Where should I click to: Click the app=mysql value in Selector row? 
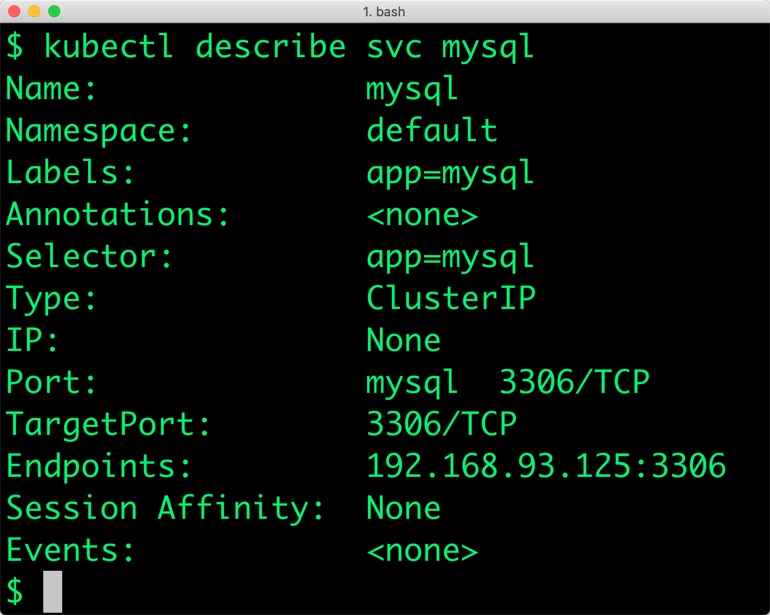click(450, 257)
